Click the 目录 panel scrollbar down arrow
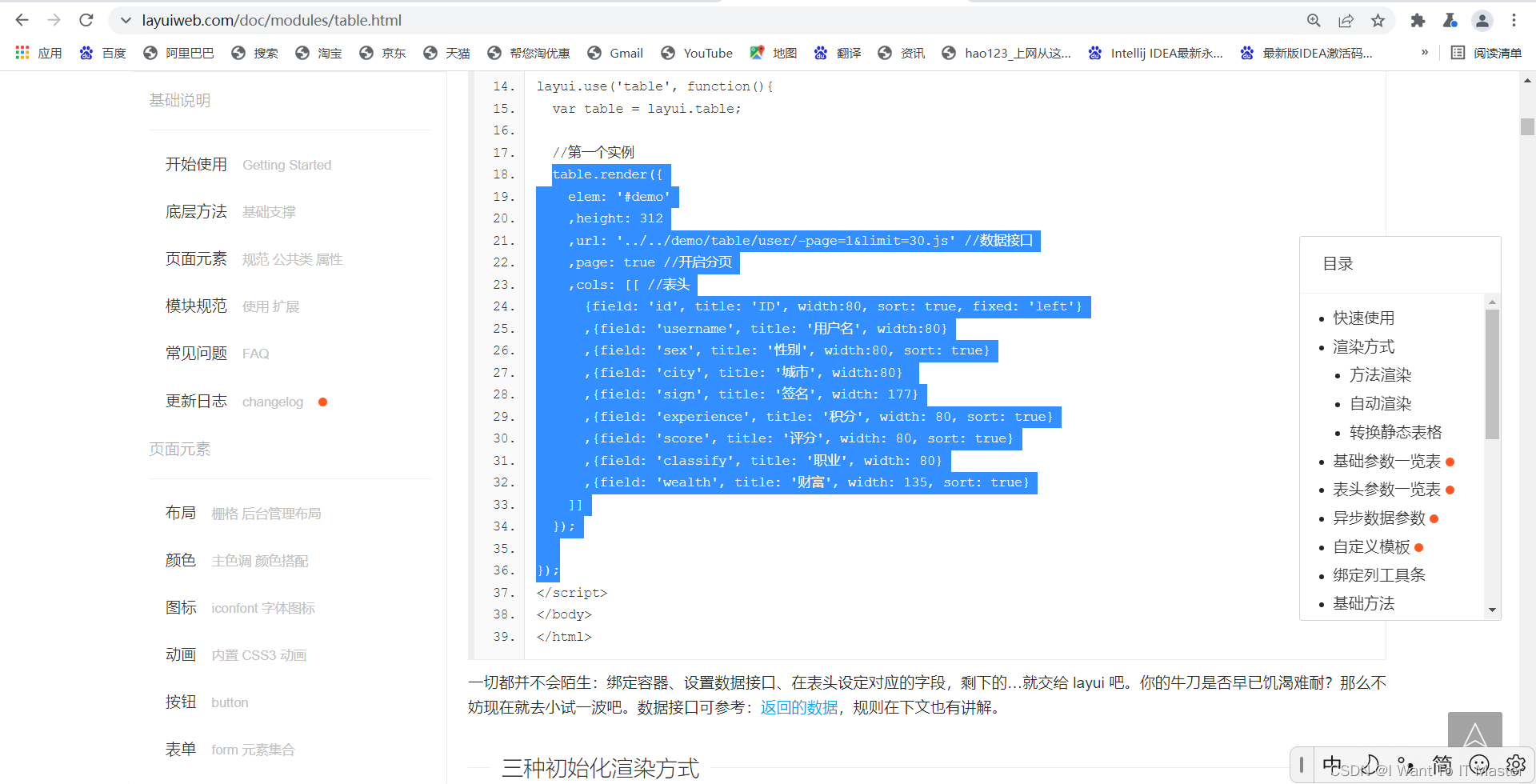1536x784 pixels. click(1492, 610)
